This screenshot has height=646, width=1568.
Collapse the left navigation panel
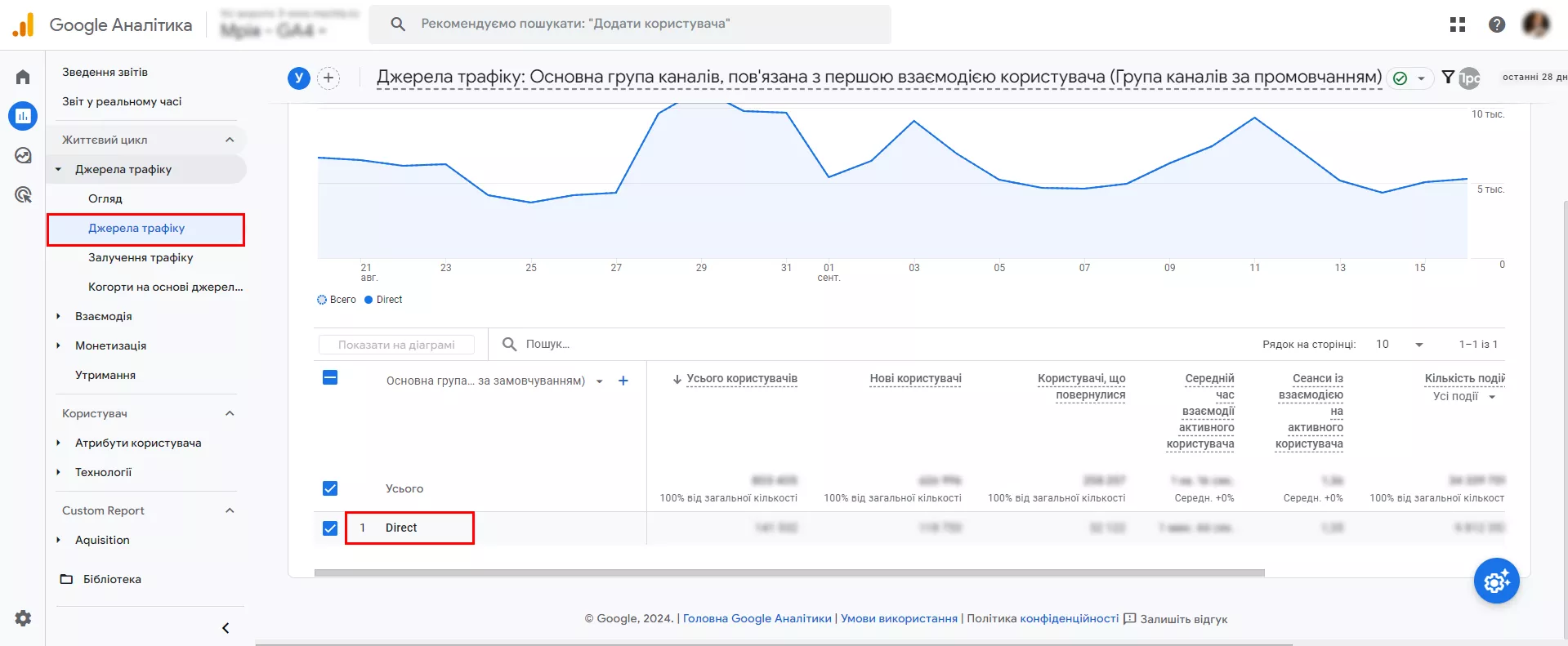point(226,628)
